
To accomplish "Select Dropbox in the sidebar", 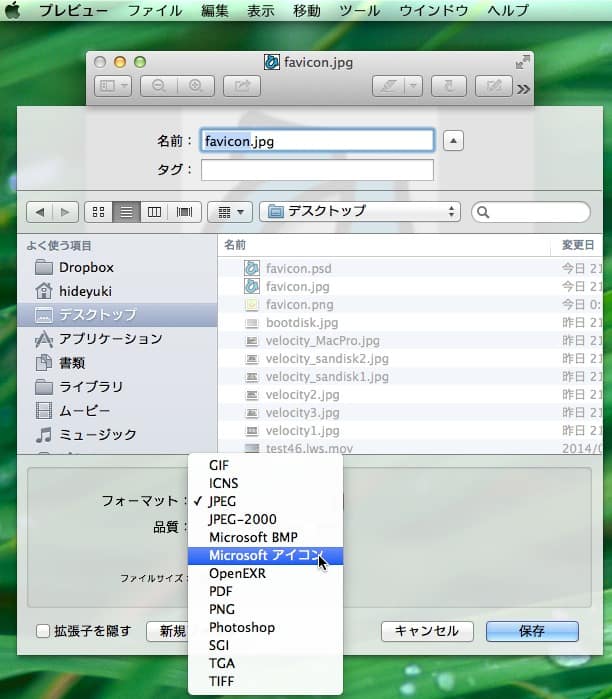I will [86, 267].
